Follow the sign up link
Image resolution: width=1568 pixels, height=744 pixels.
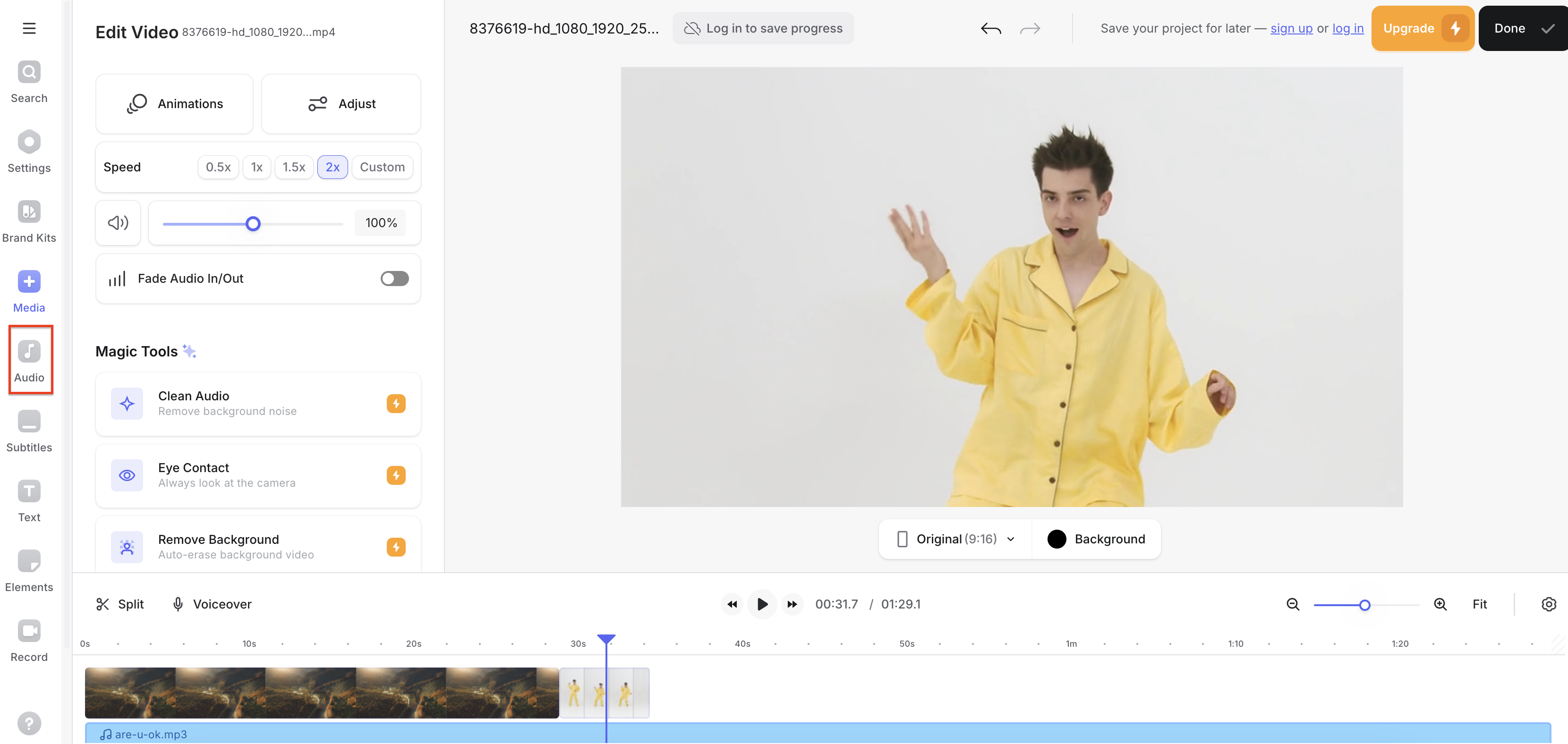(1291, 28)
